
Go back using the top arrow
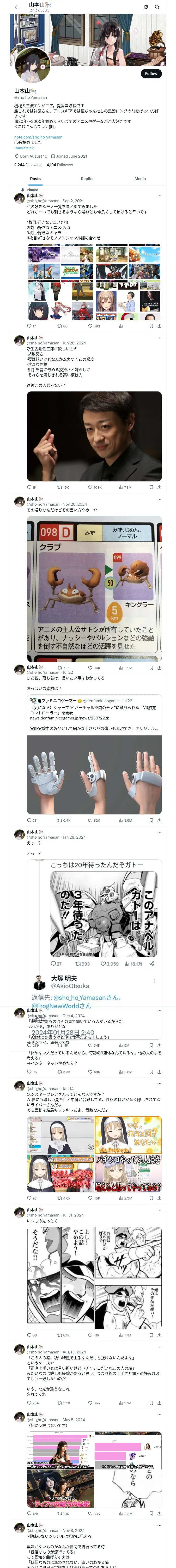coord(17,7)
